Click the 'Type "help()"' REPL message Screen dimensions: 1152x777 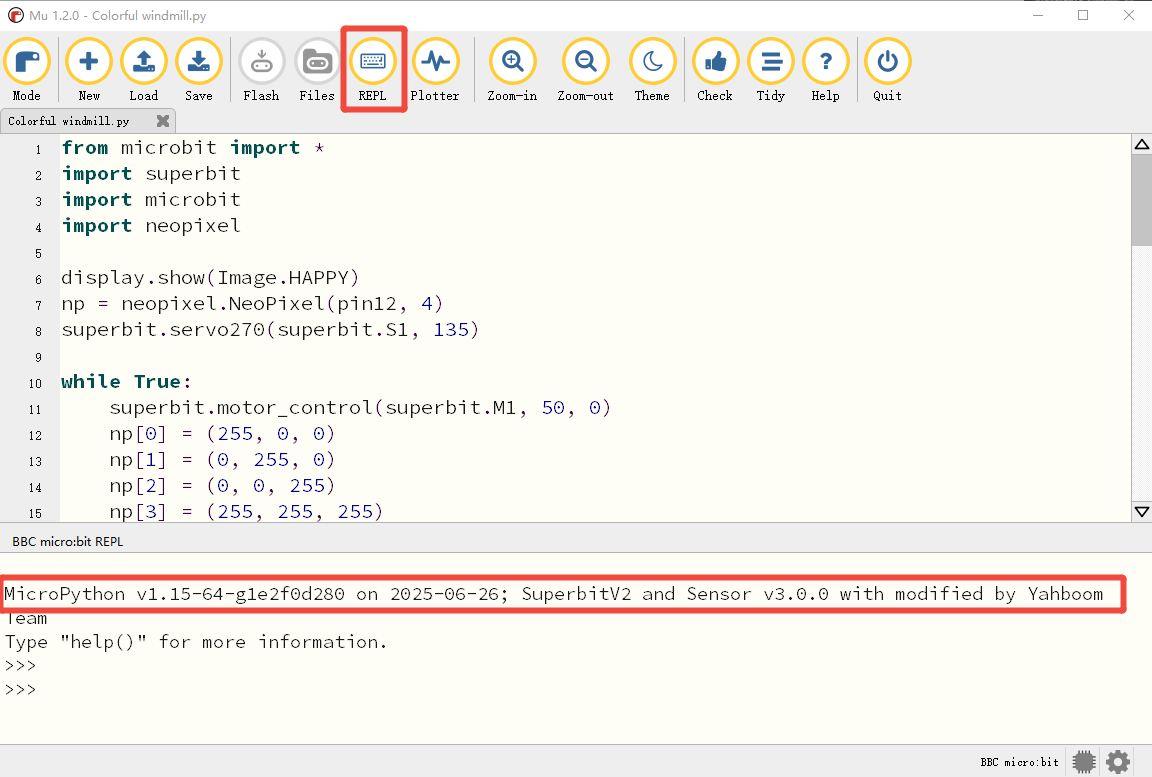click(x=195, y=643)
